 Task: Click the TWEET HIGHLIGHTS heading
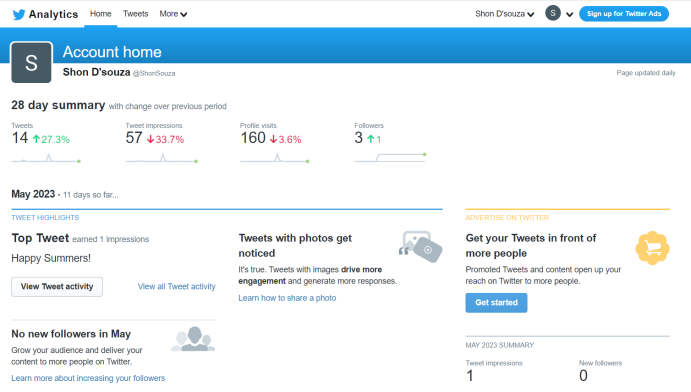[x=45, y=218]
